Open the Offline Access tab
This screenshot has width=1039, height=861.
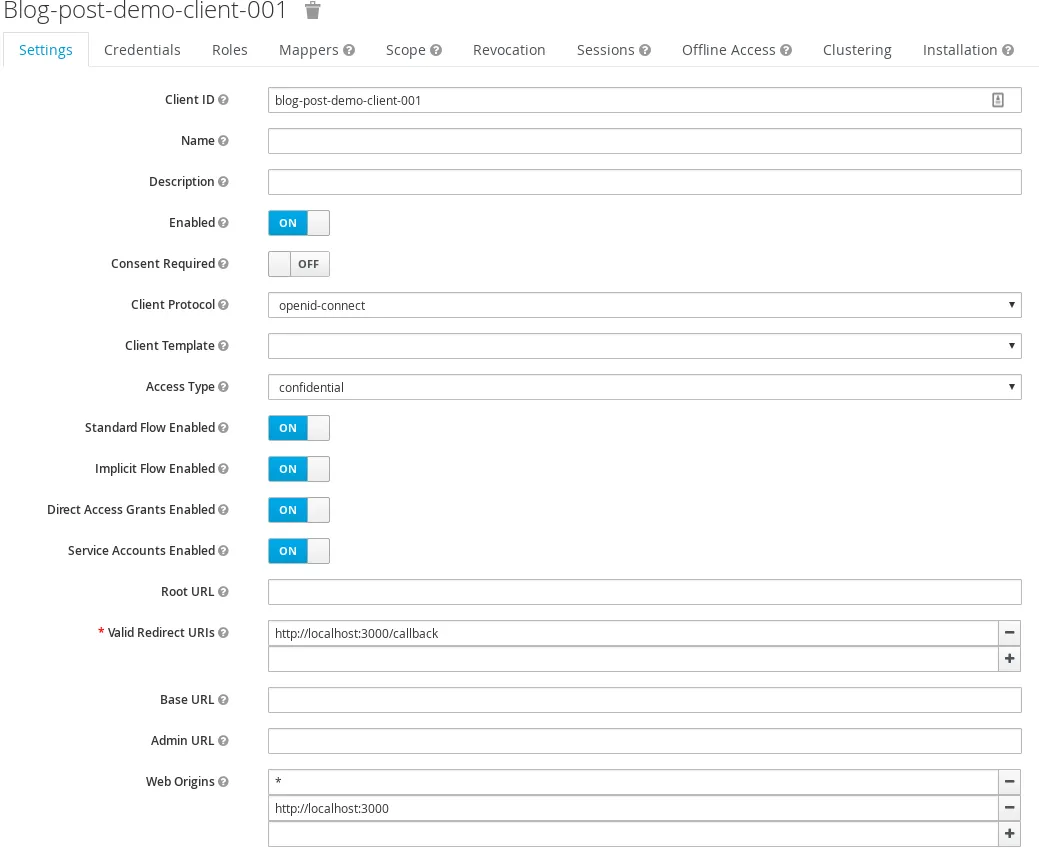[x=737, y=50]
